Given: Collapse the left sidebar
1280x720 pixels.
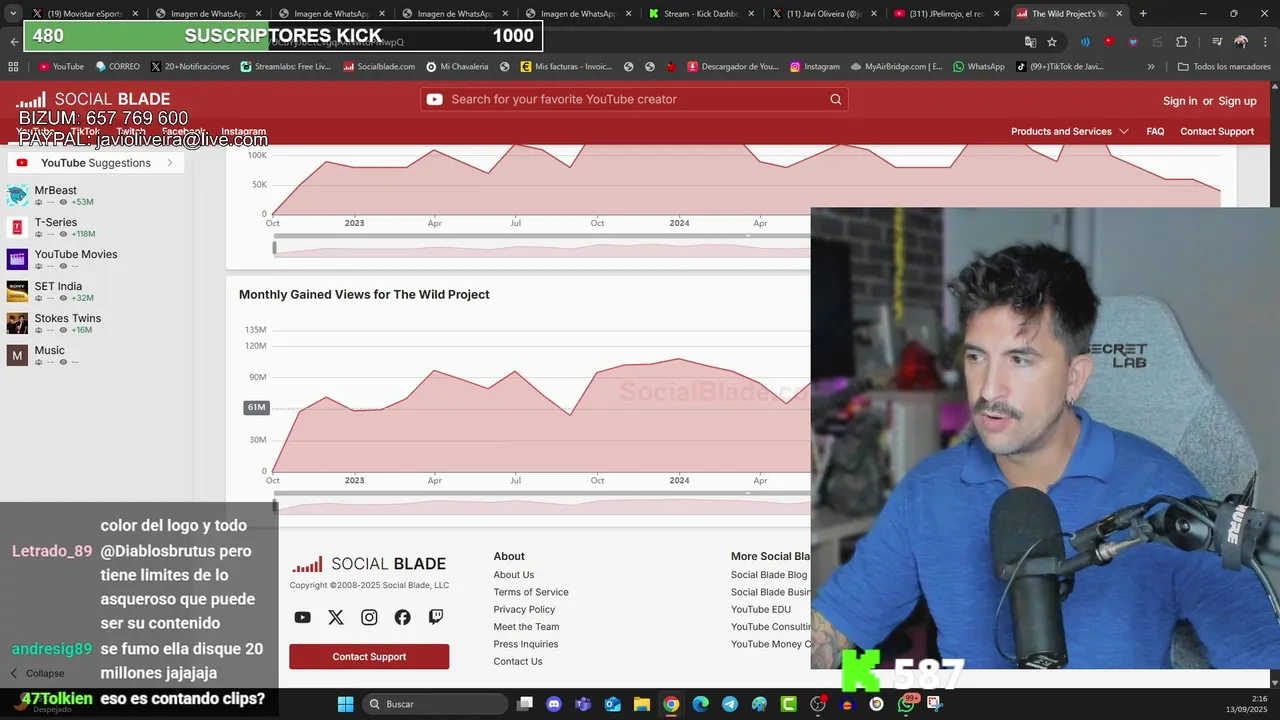Looking at the screenshot, I should [x=36, y=673].
